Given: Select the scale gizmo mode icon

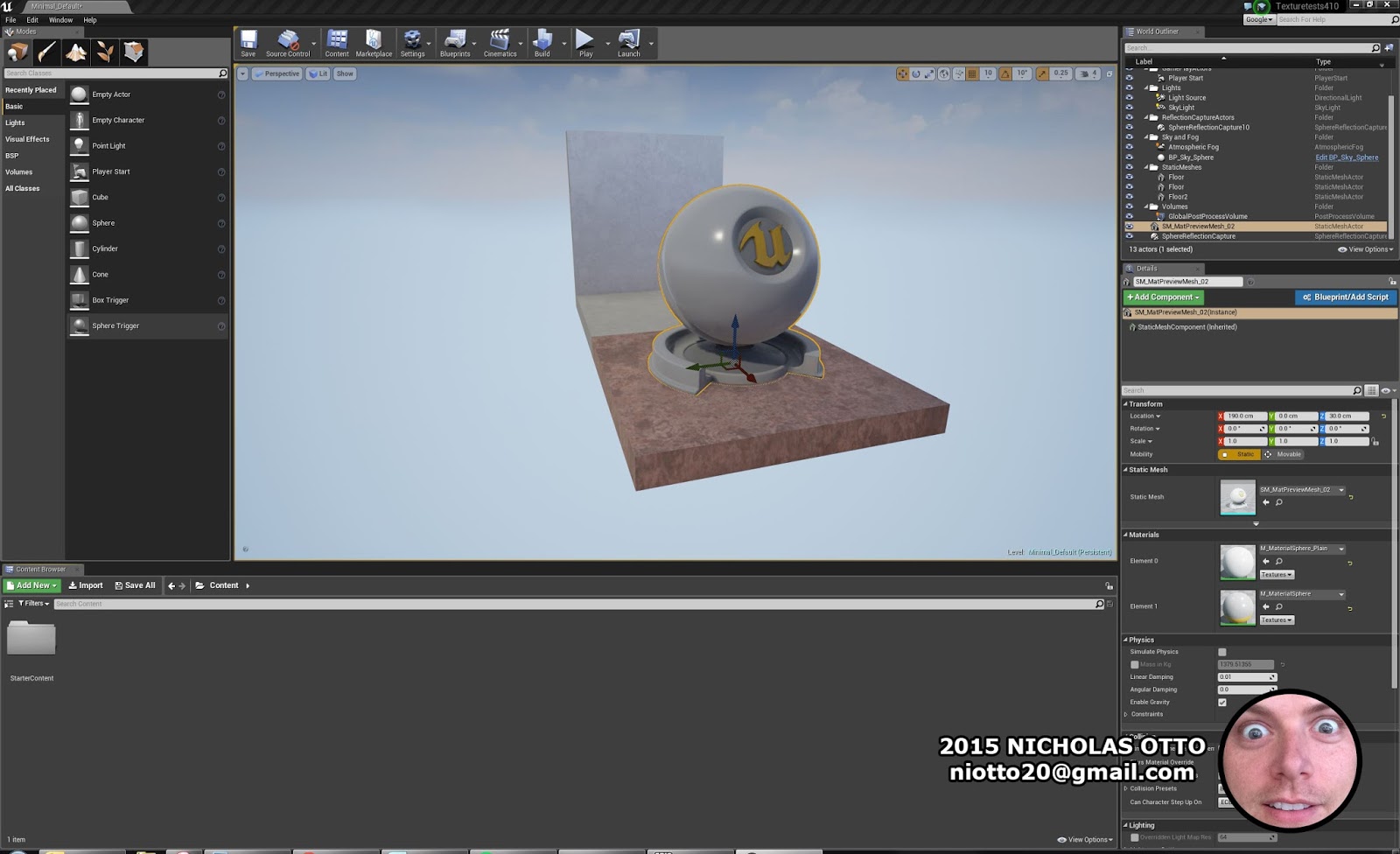Looking at the screenshot, I should [929, 73].
